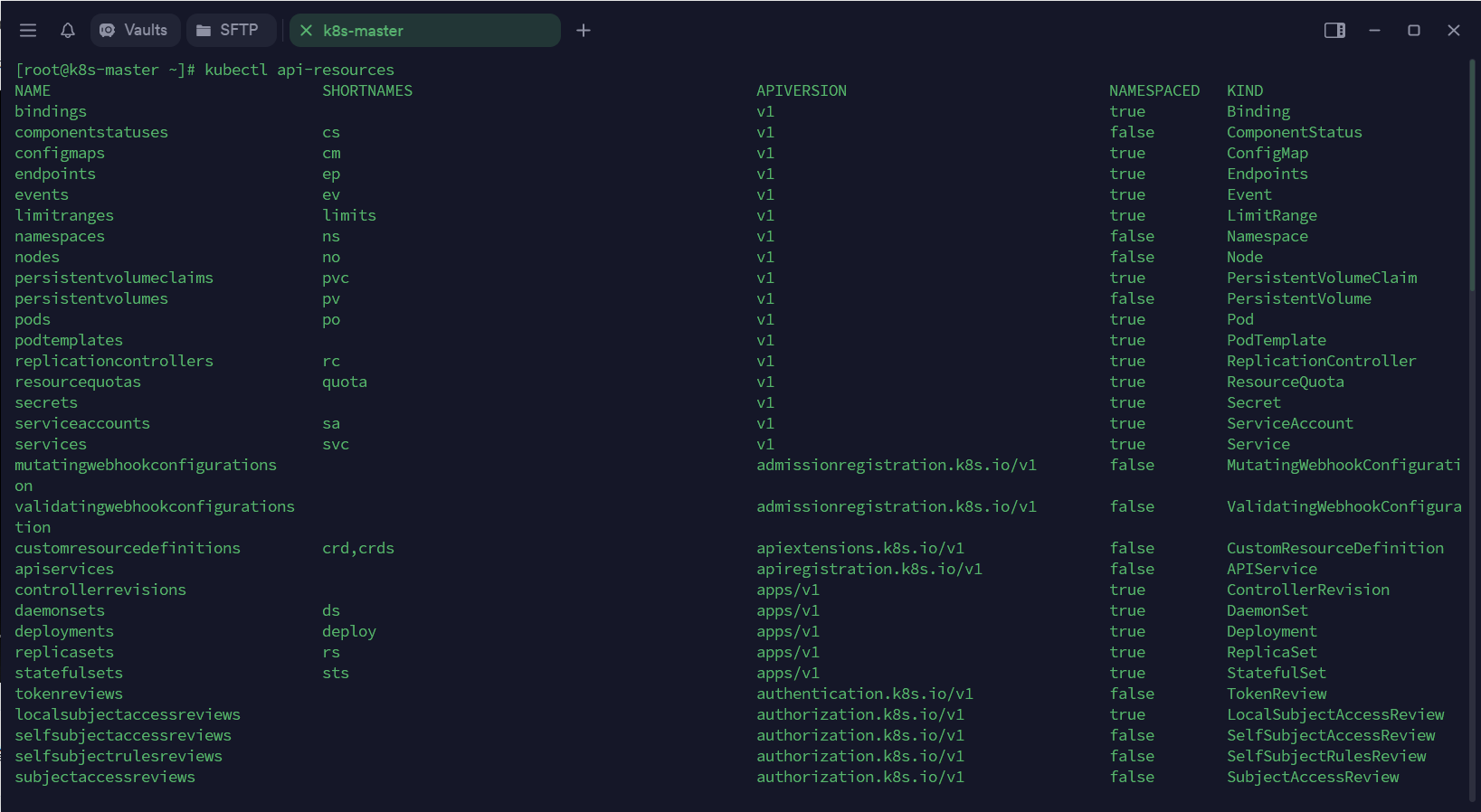Click the 'apiregistration.k8s.io/v1' API version
This screenshot has width=1481, height=812.
(869, 569)
